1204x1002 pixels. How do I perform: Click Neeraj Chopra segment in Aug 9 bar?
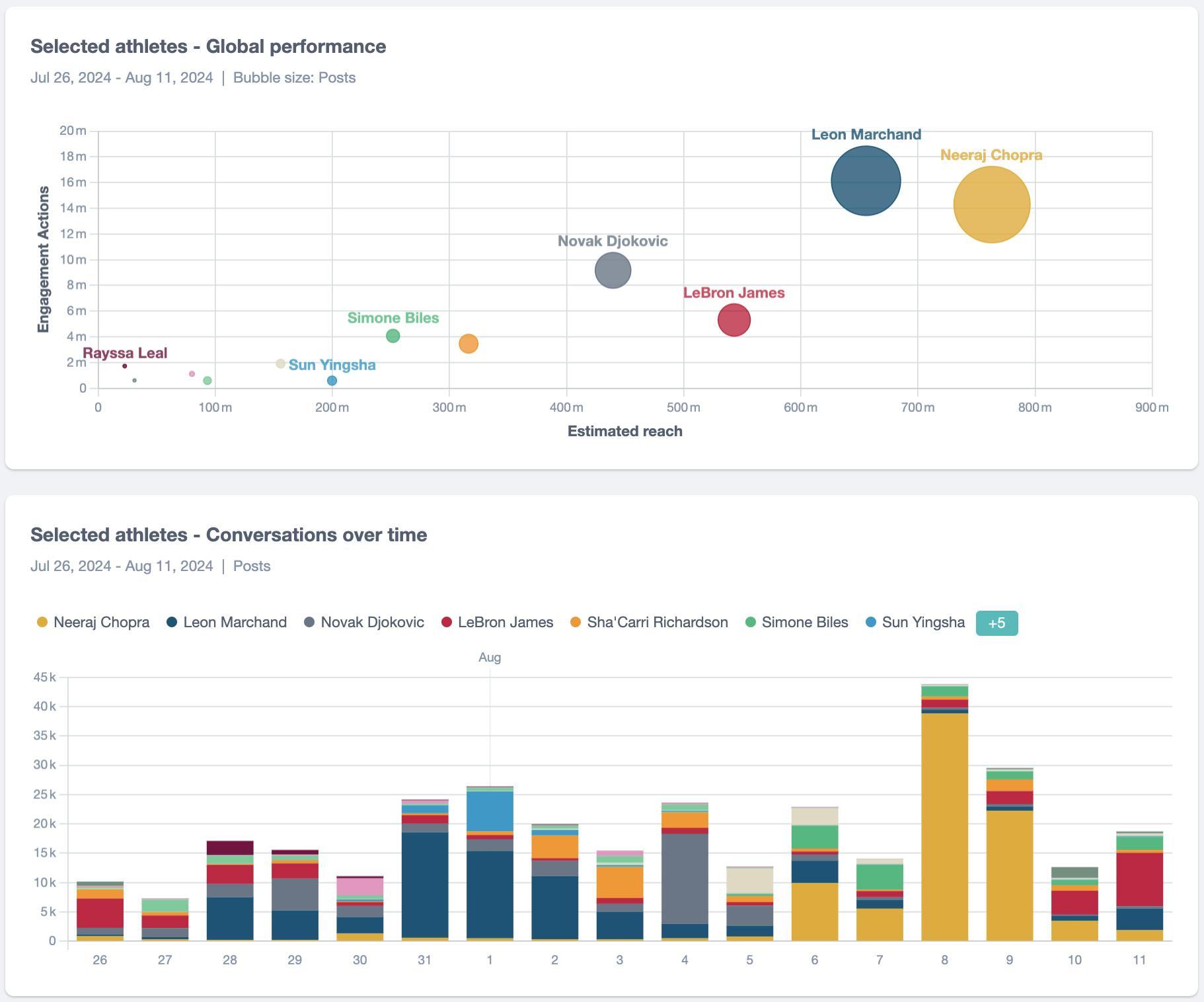(x=1010, y=876)
